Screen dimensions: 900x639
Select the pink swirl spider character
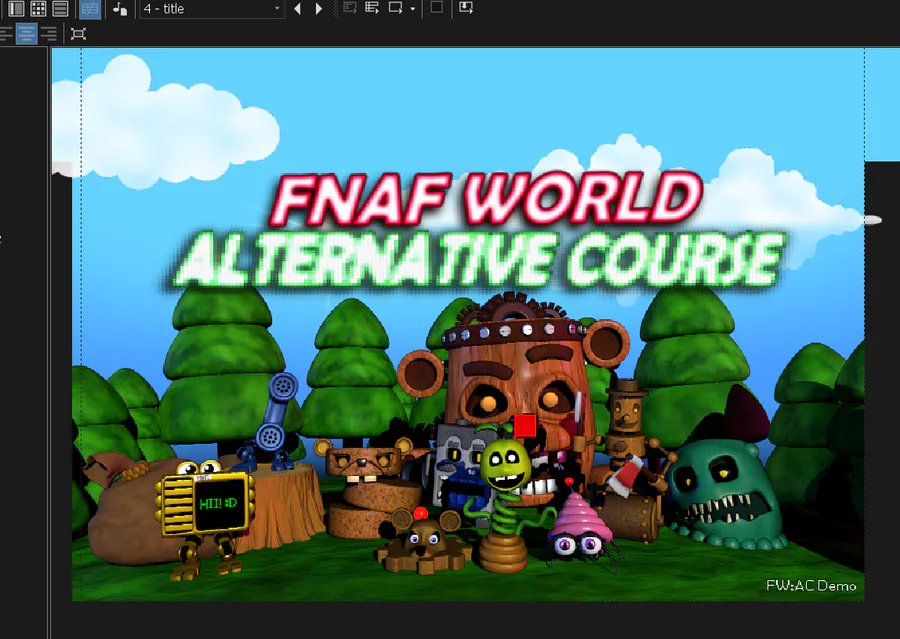click(581, 525)
